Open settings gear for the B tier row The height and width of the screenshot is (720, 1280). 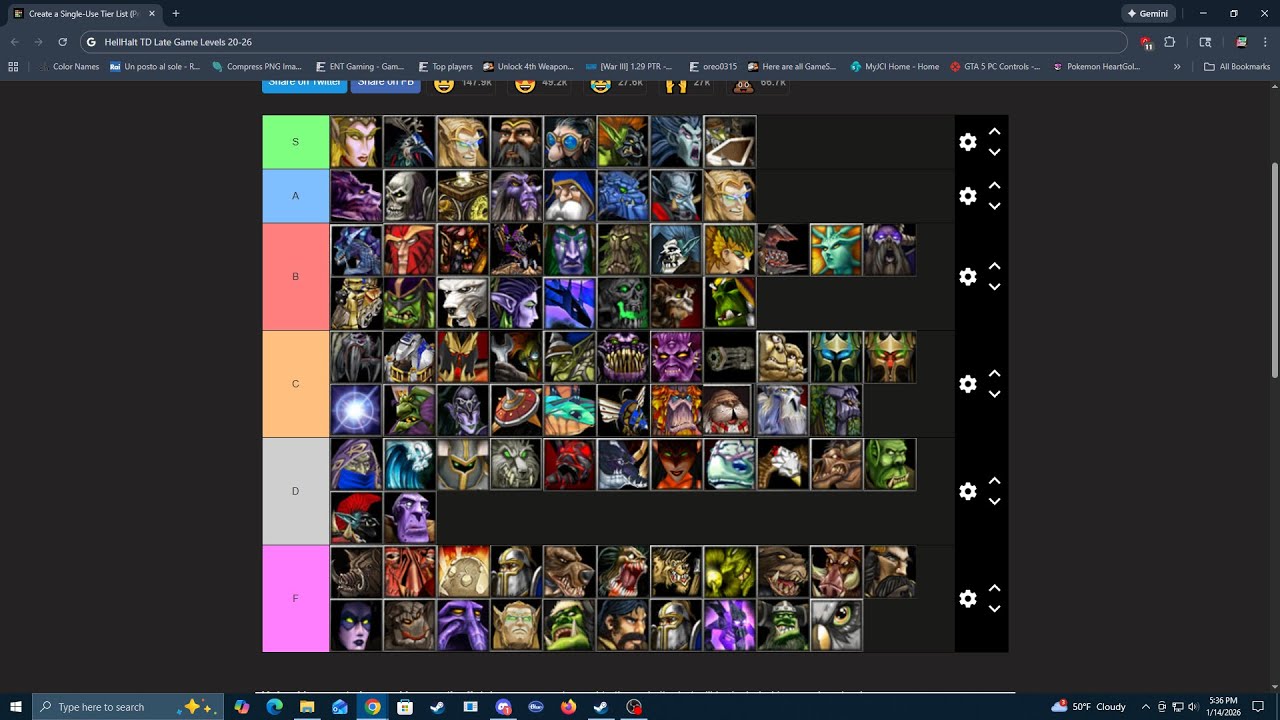[967, 277]
